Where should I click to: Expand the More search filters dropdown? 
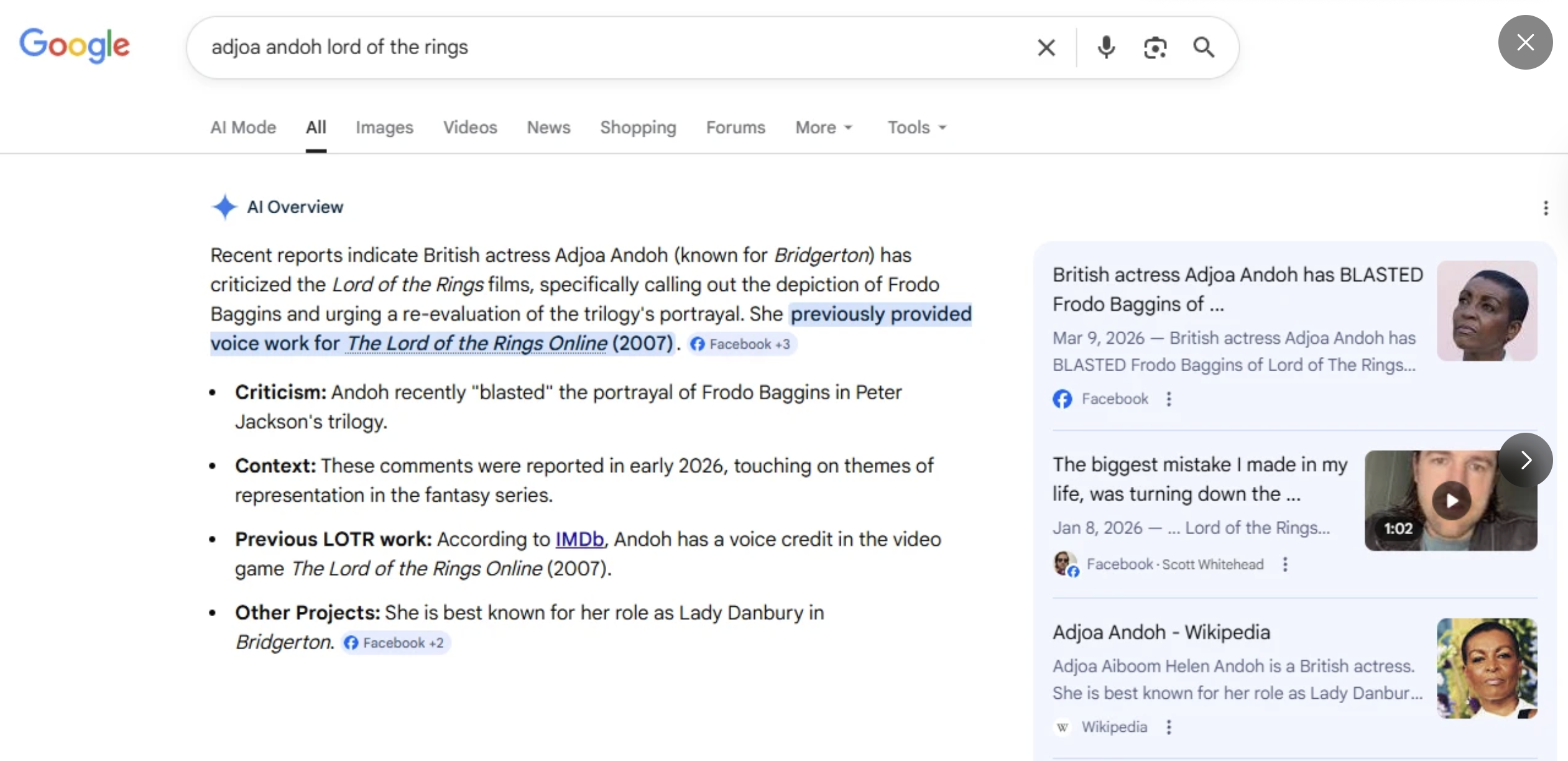[x=823, y=127]
